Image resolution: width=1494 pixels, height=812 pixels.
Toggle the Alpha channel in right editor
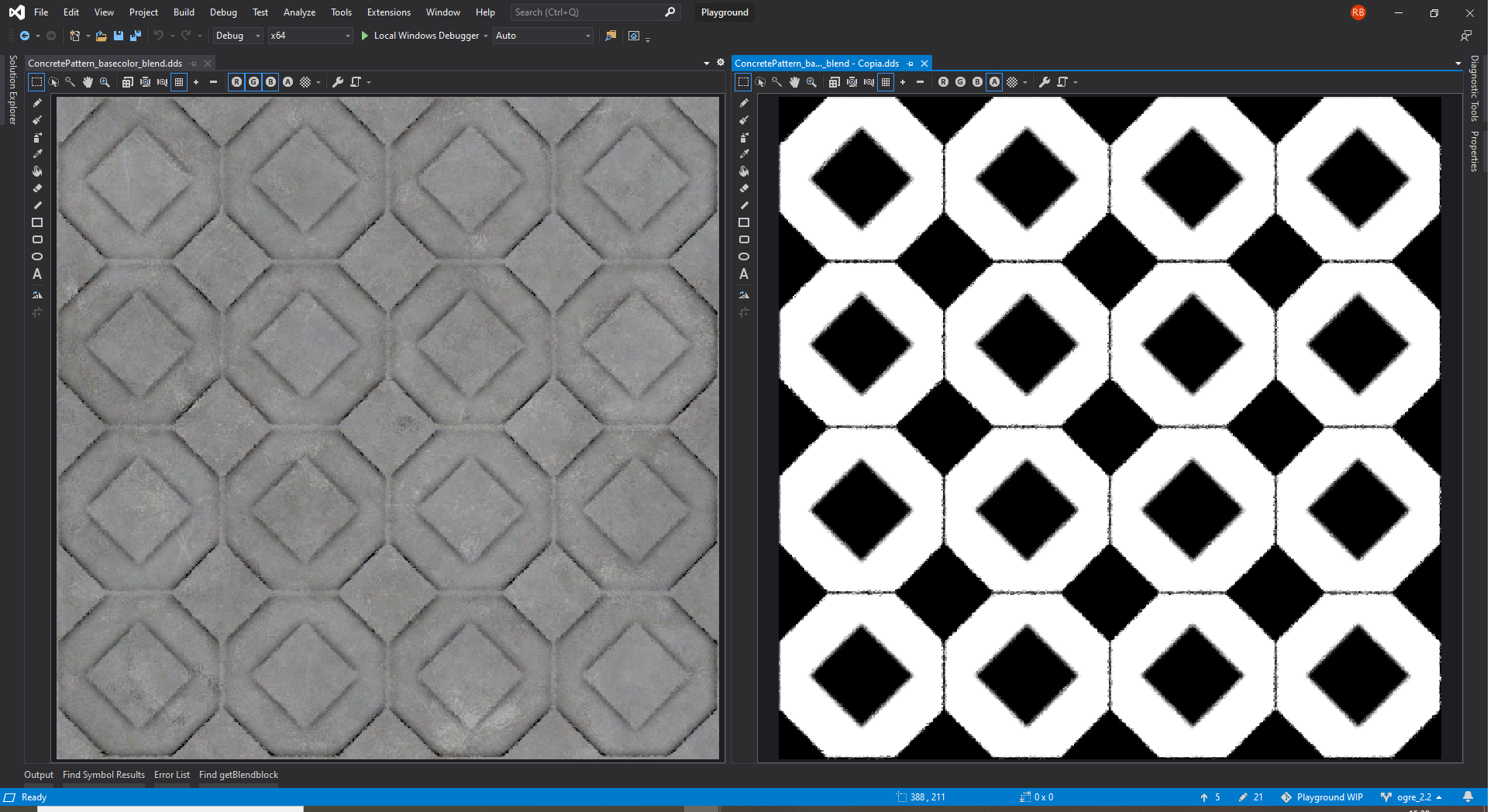pyautogui.click(x=994, y=82)
